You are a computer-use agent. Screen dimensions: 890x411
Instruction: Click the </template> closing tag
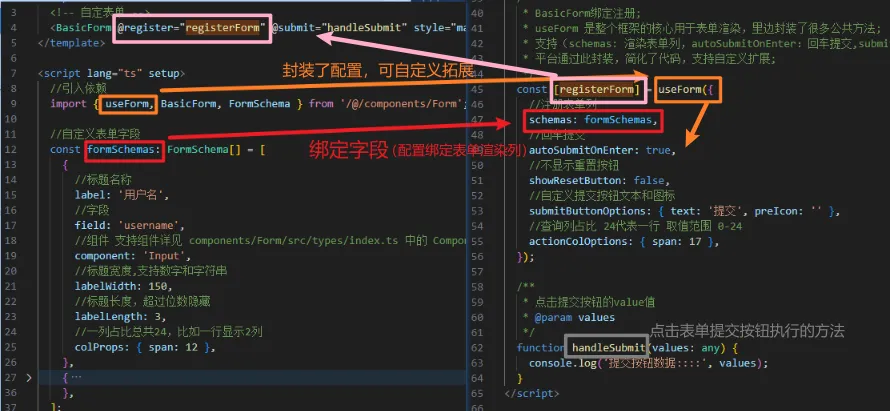71,43
